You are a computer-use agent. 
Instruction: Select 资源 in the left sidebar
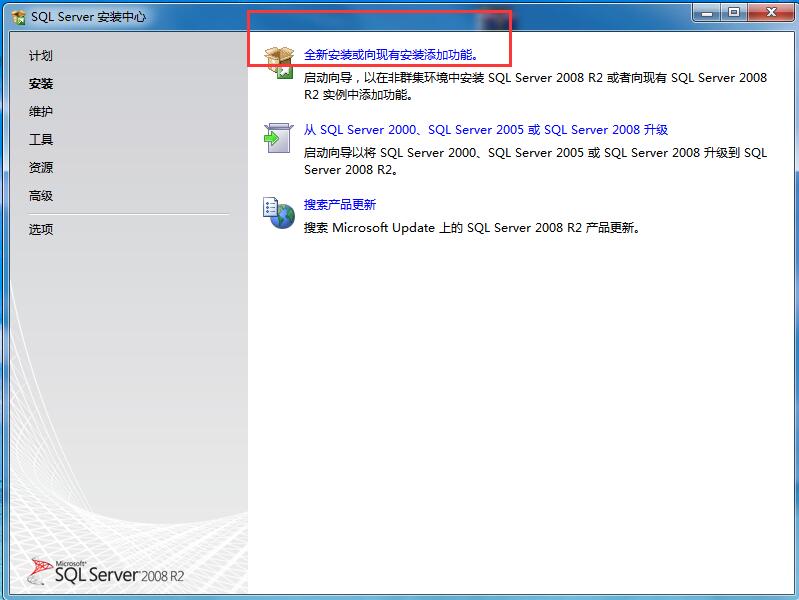[41, 168]
